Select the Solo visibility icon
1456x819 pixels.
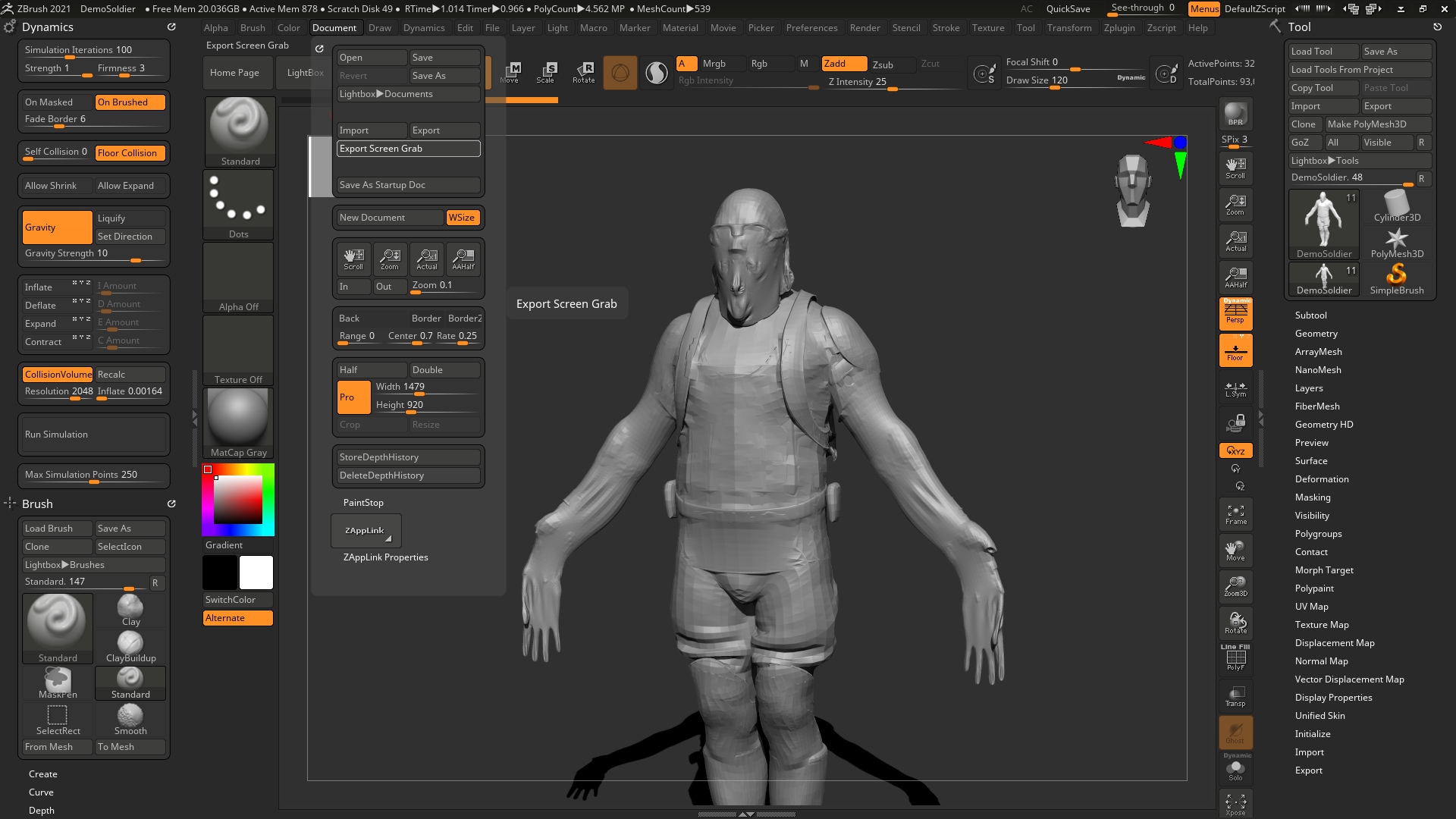(x=1235, y=770)
